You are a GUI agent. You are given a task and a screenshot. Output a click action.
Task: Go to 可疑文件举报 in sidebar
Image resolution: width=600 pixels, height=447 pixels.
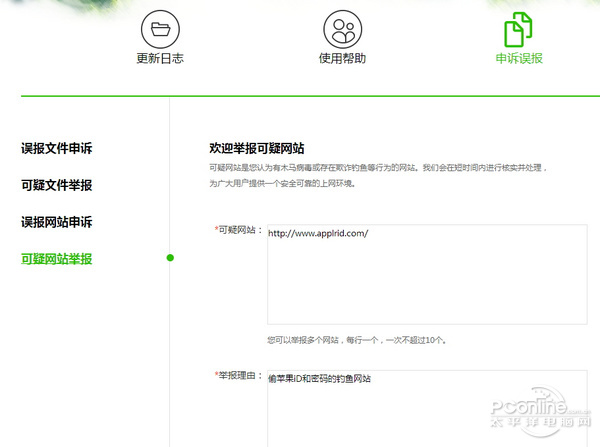point(57,185)
